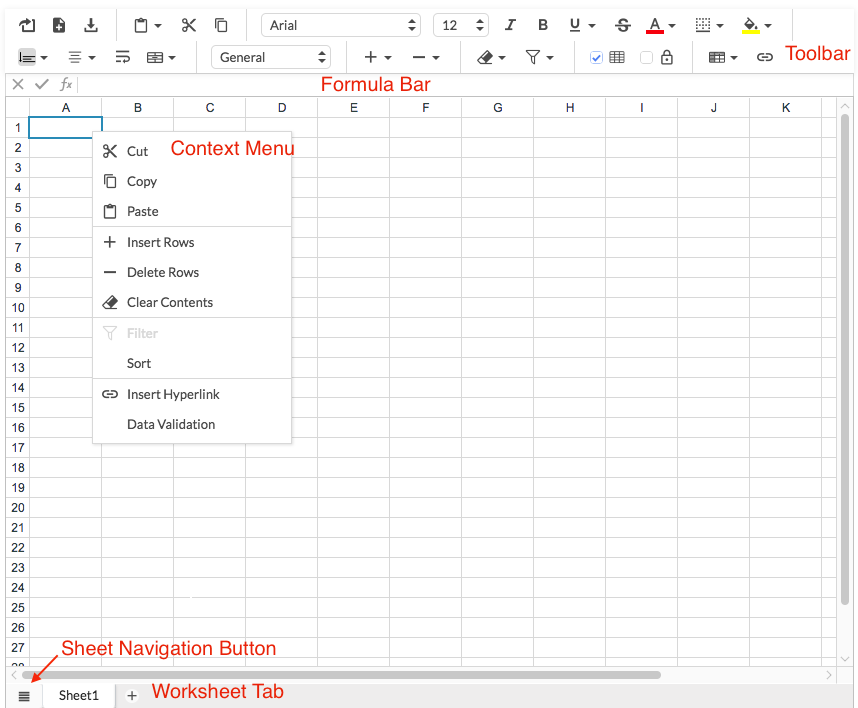This screenshot has width=858, height=708.
Task: Click the import file toolbar icon
Action: tap(27, 25)
